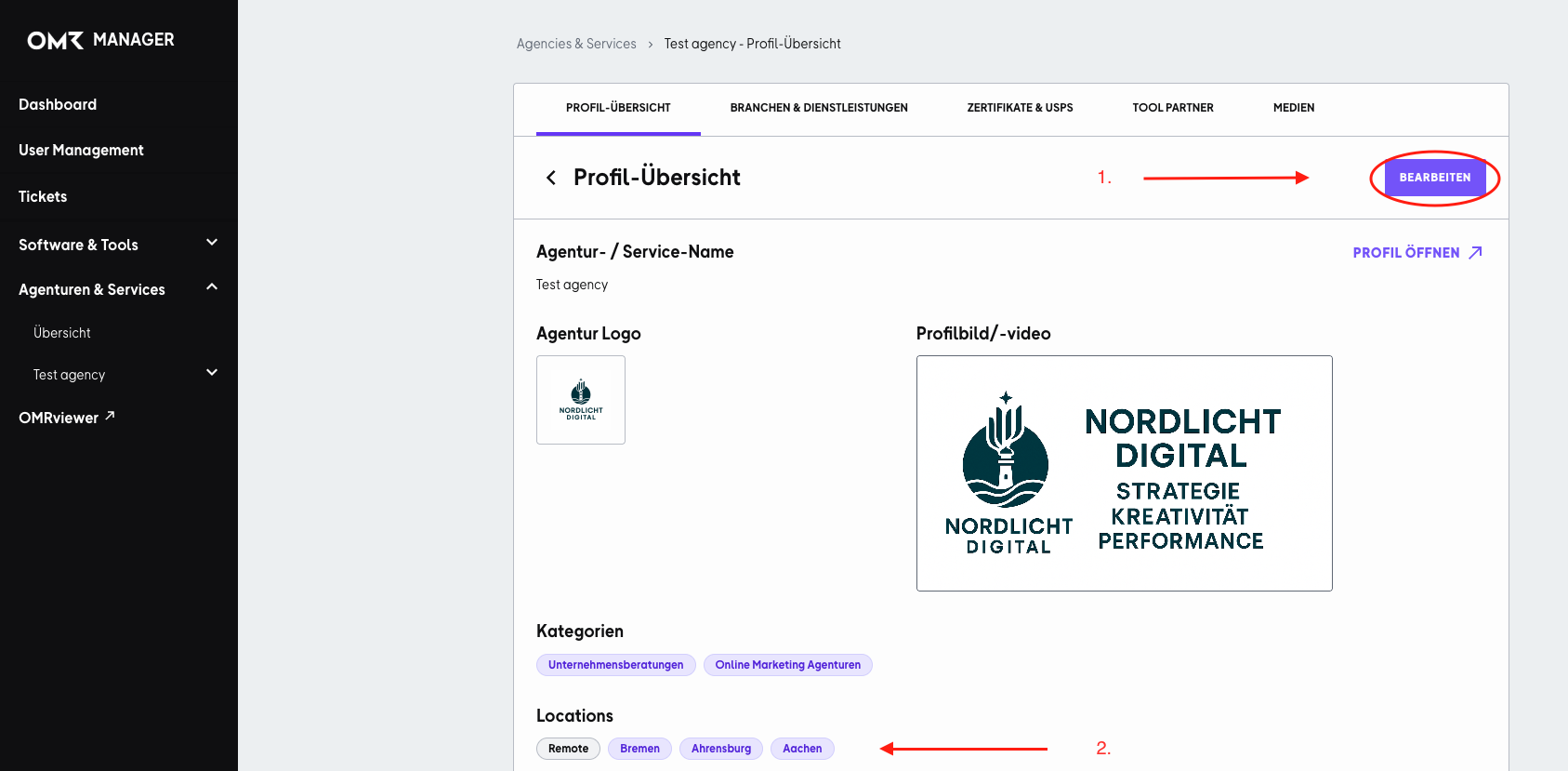The width and height of the screenshot is (1568, 771).
Task: Expand the Software & Tools menu chevron
Action: [212, 243]
